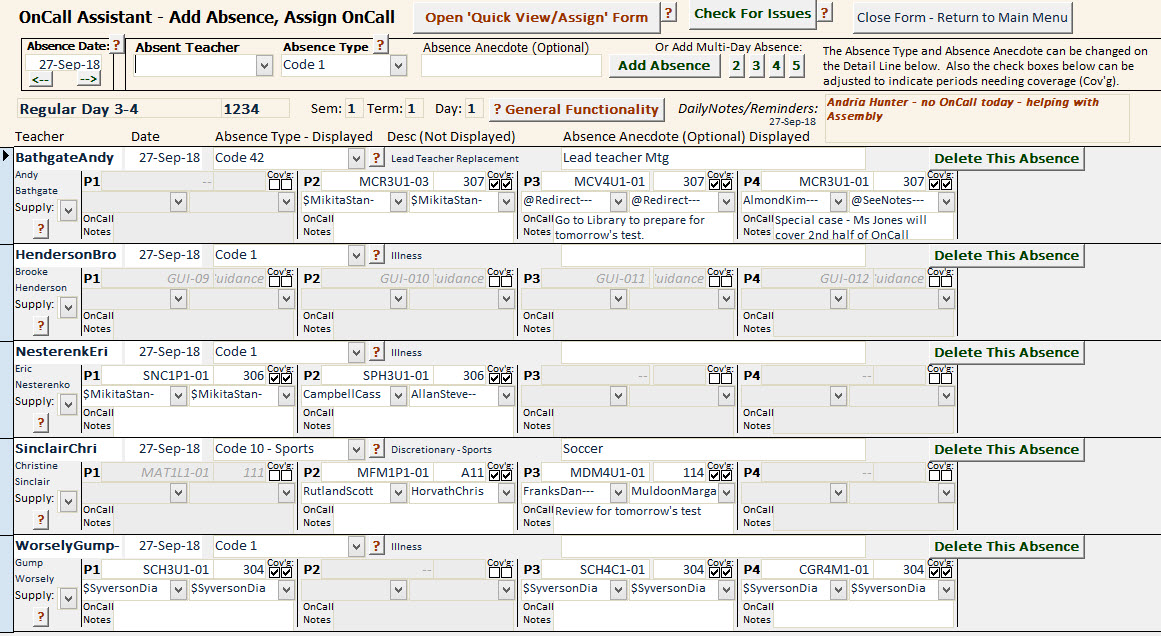Screen dimensions: 1161x636
Task: Click 'Review for tomorrow's test' notes
Action: (x=643, y=517)
